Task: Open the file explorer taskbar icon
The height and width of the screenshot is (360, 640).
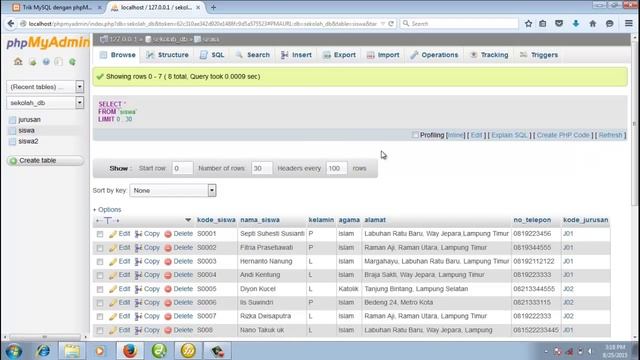Action: (72, 351)
